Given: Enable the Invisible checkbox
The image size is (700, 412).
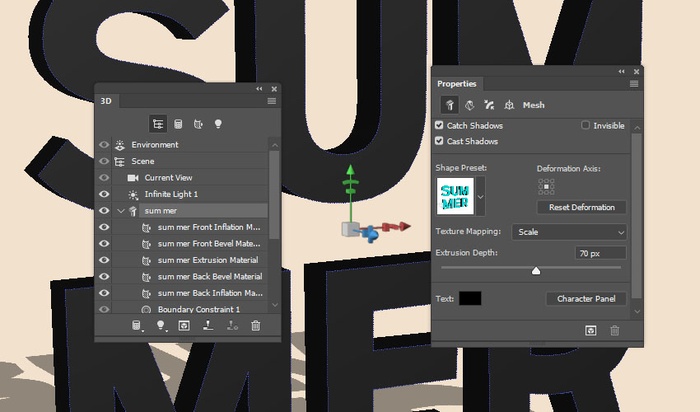Looking at the screenshot, I should click(x=586, y=126).
